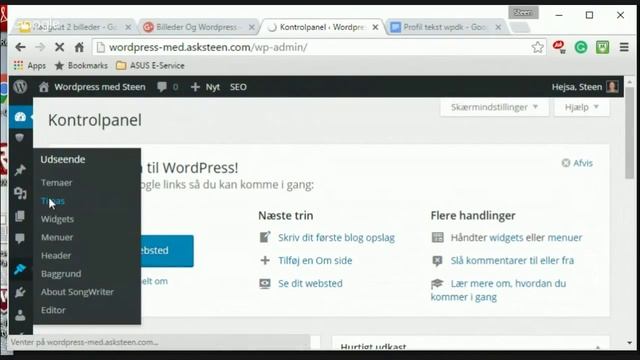Open Comments icon in sidebar
Screen dimensions: 640x360
pos(20,238)
